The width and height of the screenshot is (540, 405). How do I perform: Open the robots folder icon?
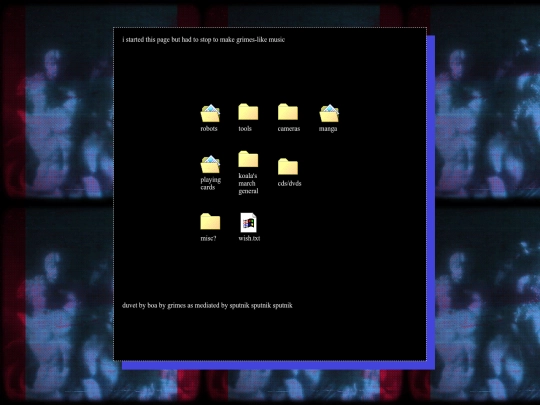[210, 113]
